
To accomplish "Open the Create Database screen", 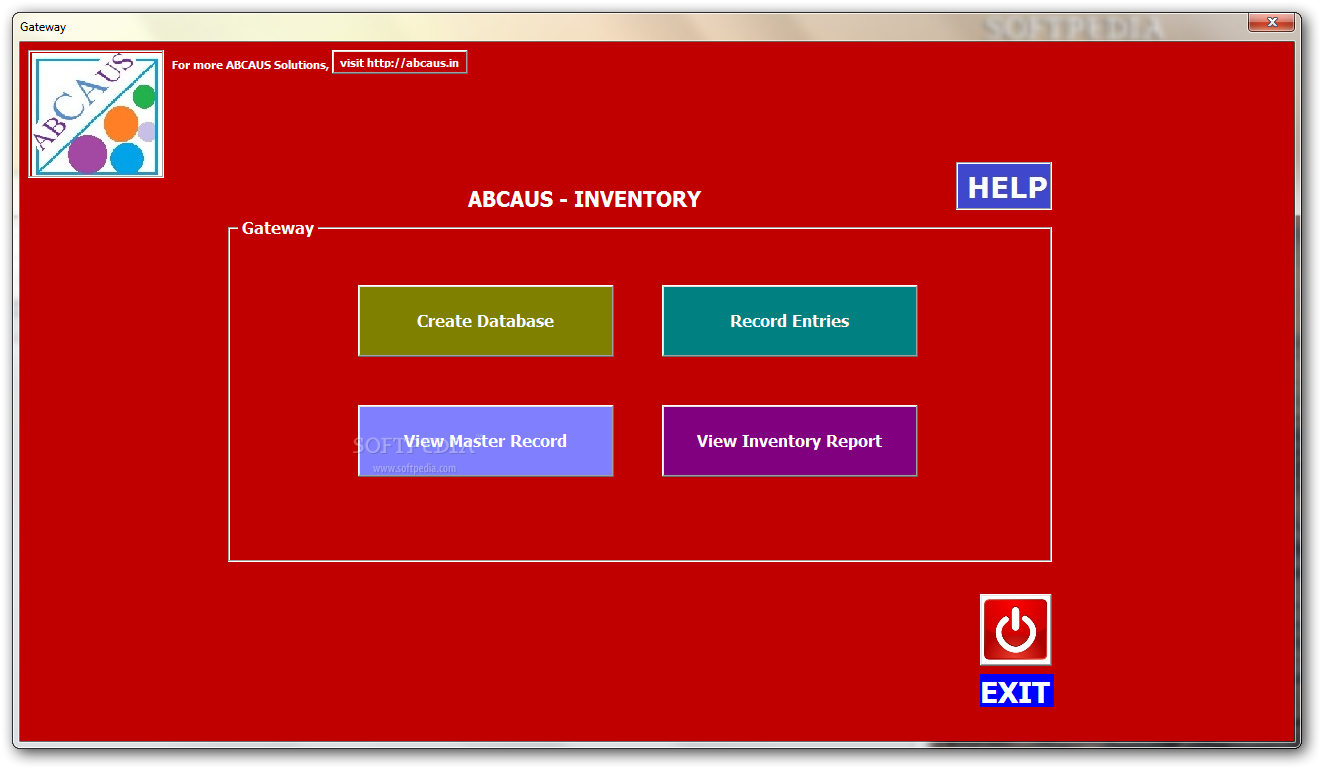I will pyautogui.click(x=485, y=321).
